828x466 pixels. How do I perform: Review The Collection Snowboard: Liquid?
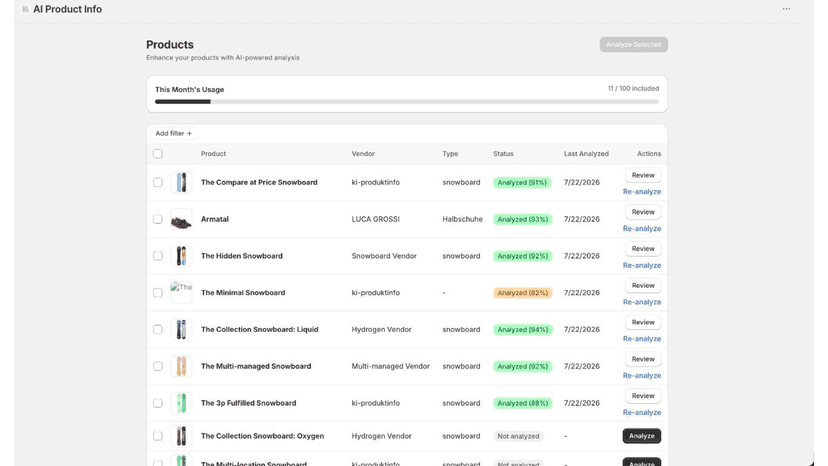pyautogui.click(x=643, y=322)
